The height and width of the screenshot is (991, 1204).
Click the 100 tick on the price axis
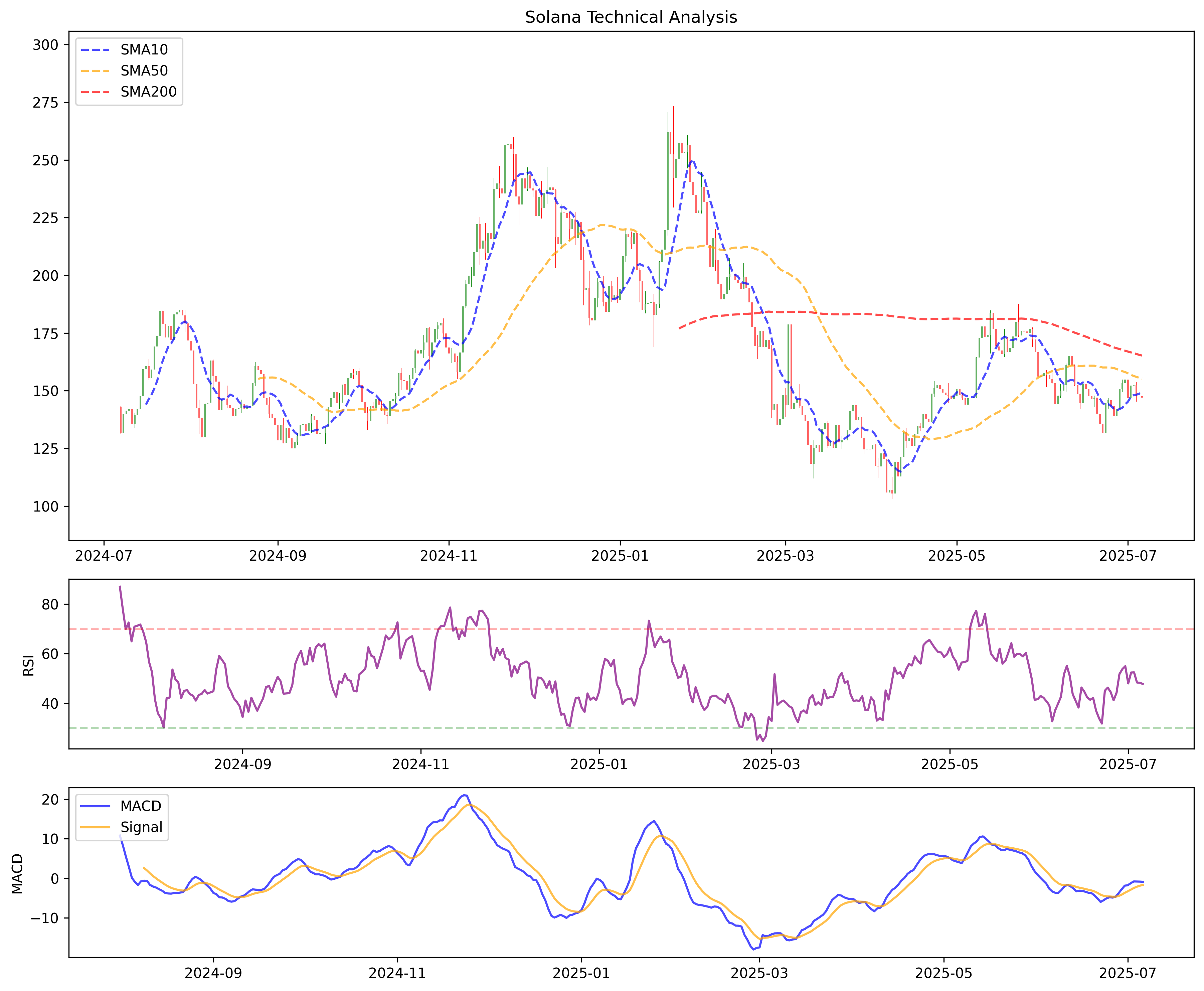click(46, 506)
